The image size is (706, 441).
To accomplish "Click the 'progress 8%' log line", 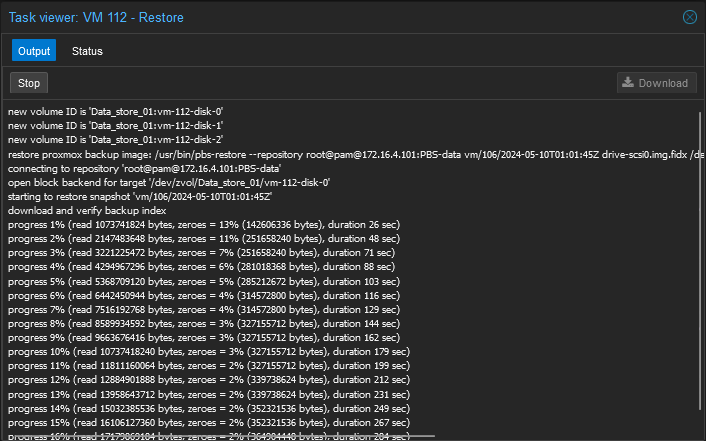I will click(x=204, y=323).
